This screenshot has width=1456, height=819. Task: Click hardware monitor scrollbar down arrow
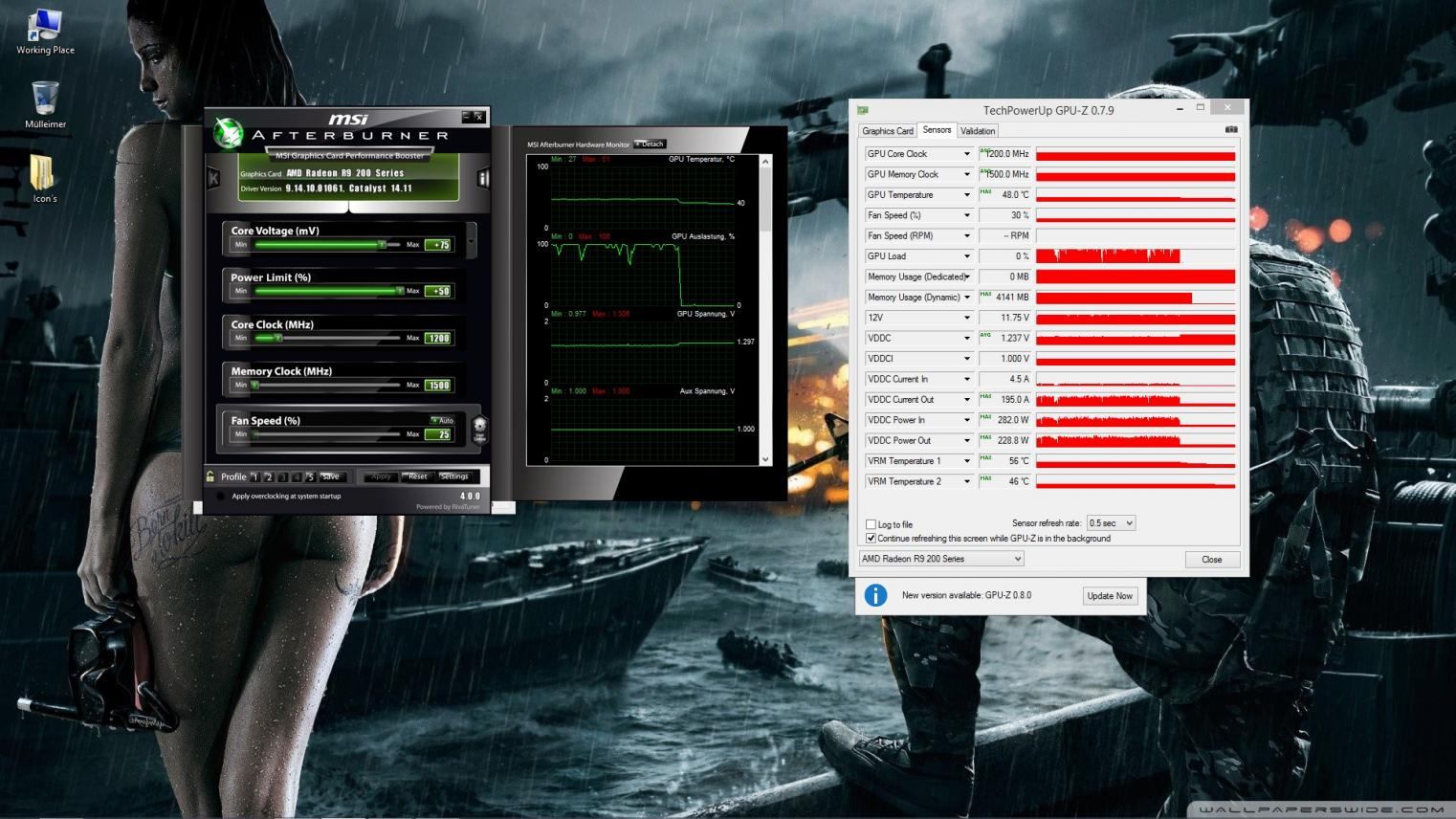[765, 460]
